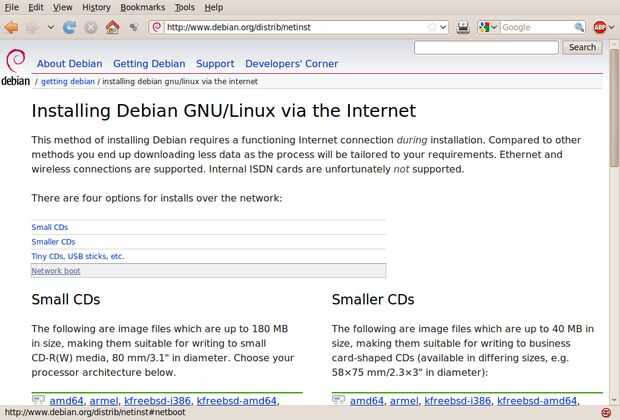Open the address bar history dropdown
Image resolution: width=620 pixels, height=420 pixels.
[443, 27]
